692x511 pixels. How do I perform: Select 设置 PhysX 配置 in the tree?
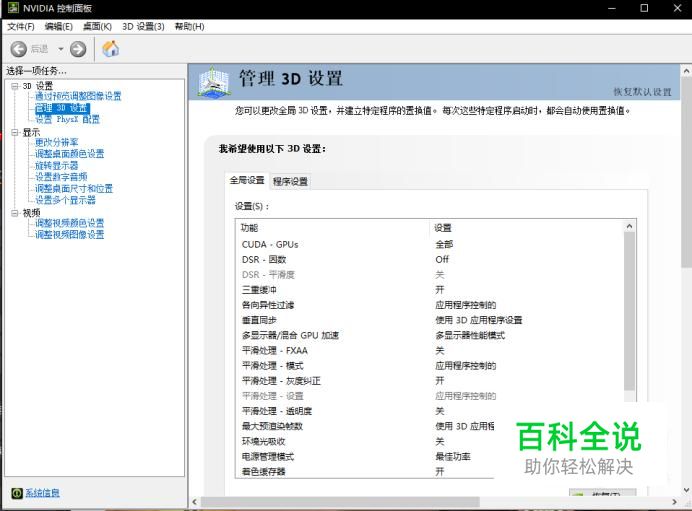coord(68,119)
